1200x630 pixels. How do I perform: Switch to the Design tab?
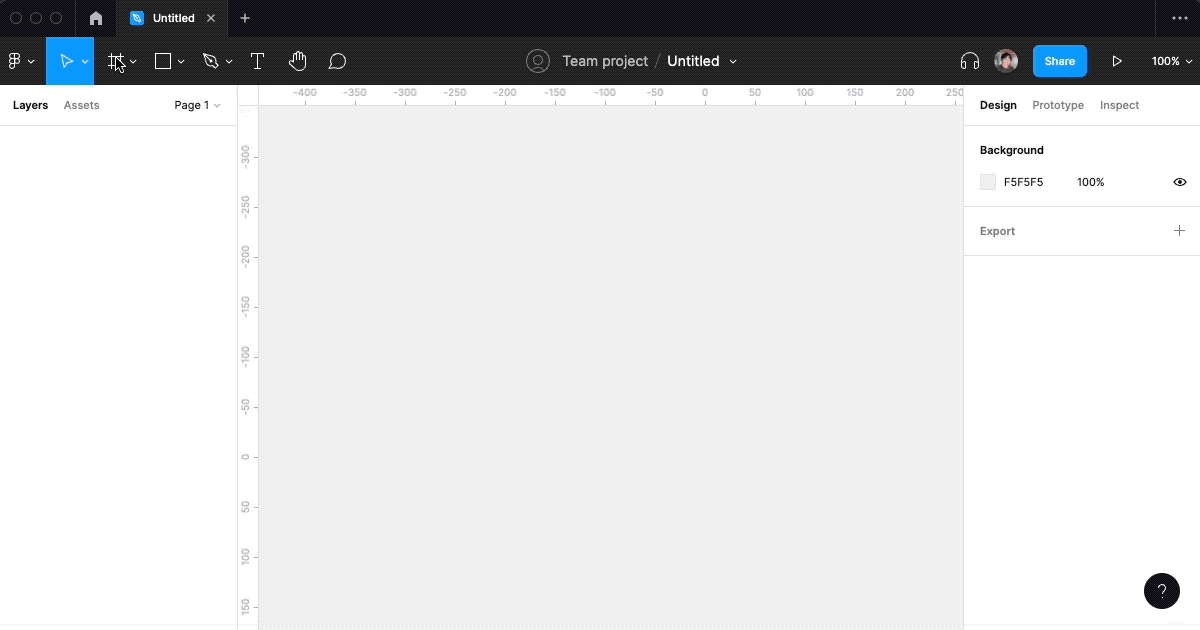coord(998,105)
